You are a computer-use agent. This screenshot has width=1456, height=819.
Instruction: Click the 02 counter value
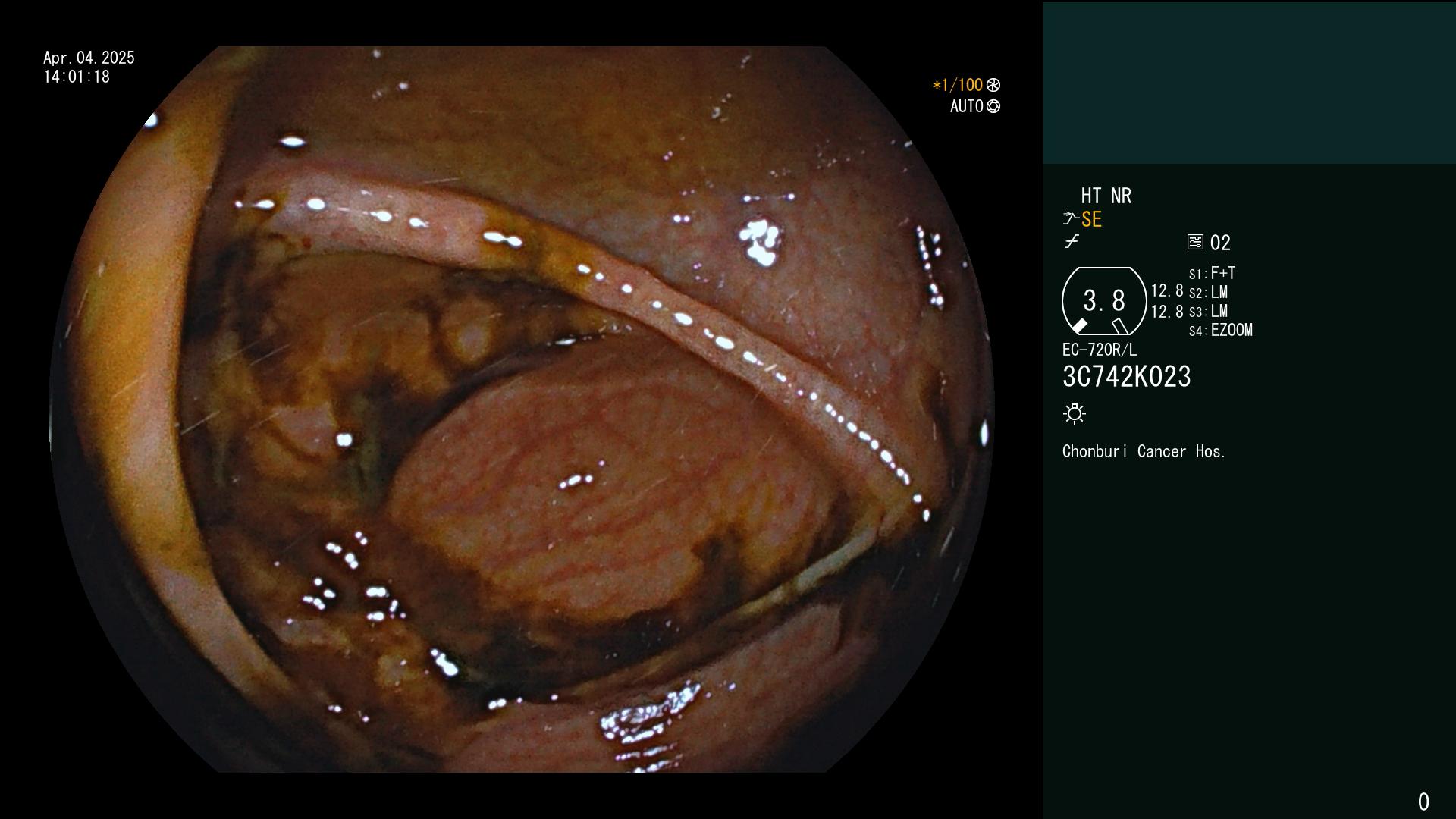pyautogui.click(x=1221, y=243)
